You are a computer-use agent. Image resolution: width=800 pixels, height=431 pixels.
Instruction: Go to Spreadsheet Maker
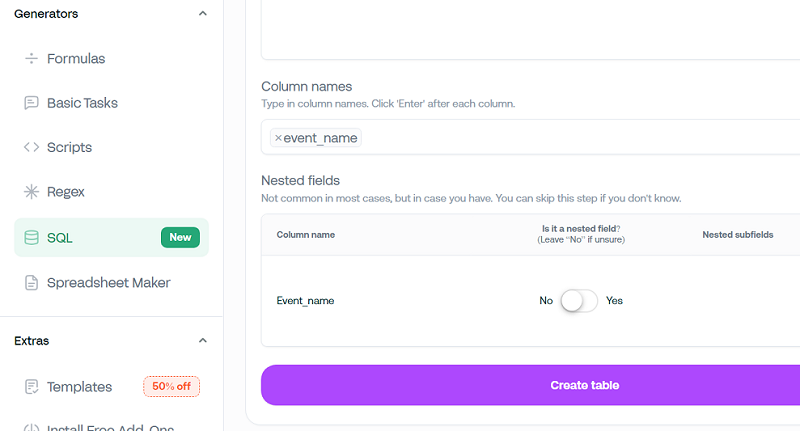point(108,283)
